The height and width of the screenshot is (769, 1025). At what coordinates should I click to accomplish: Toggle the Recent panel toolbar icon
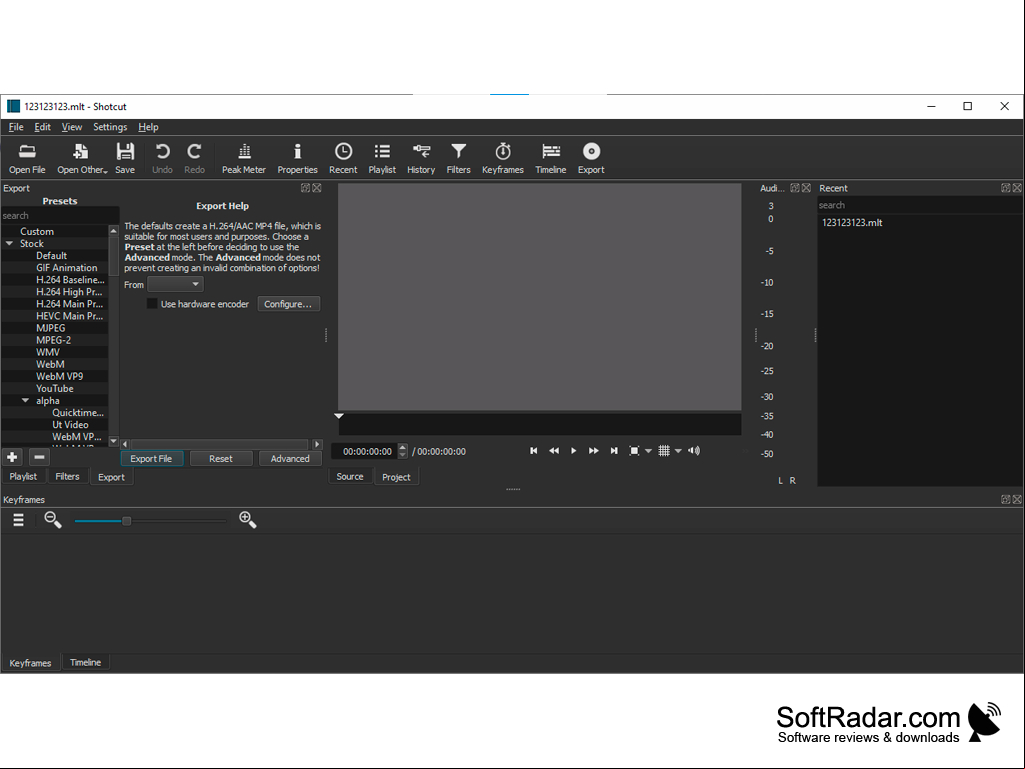343,159
